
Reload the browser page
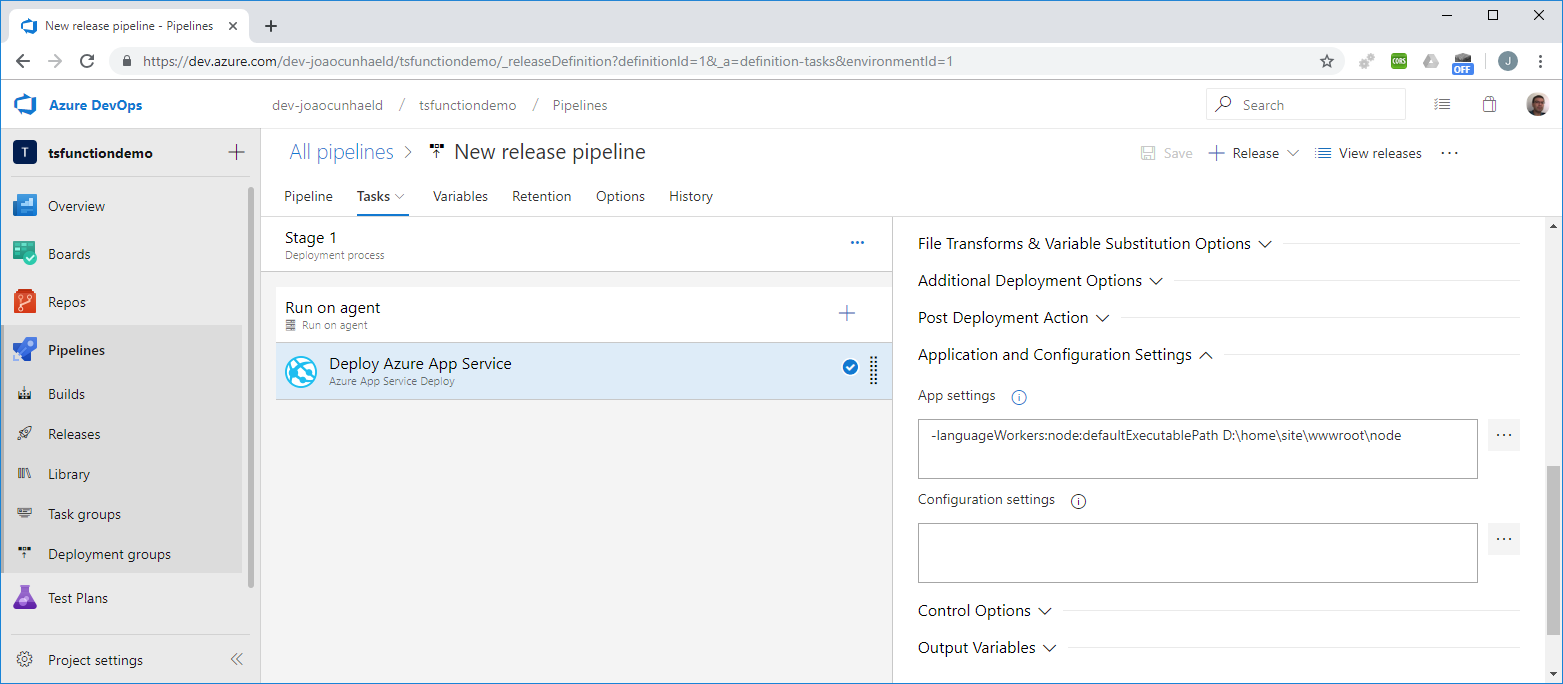click(87, 61)
